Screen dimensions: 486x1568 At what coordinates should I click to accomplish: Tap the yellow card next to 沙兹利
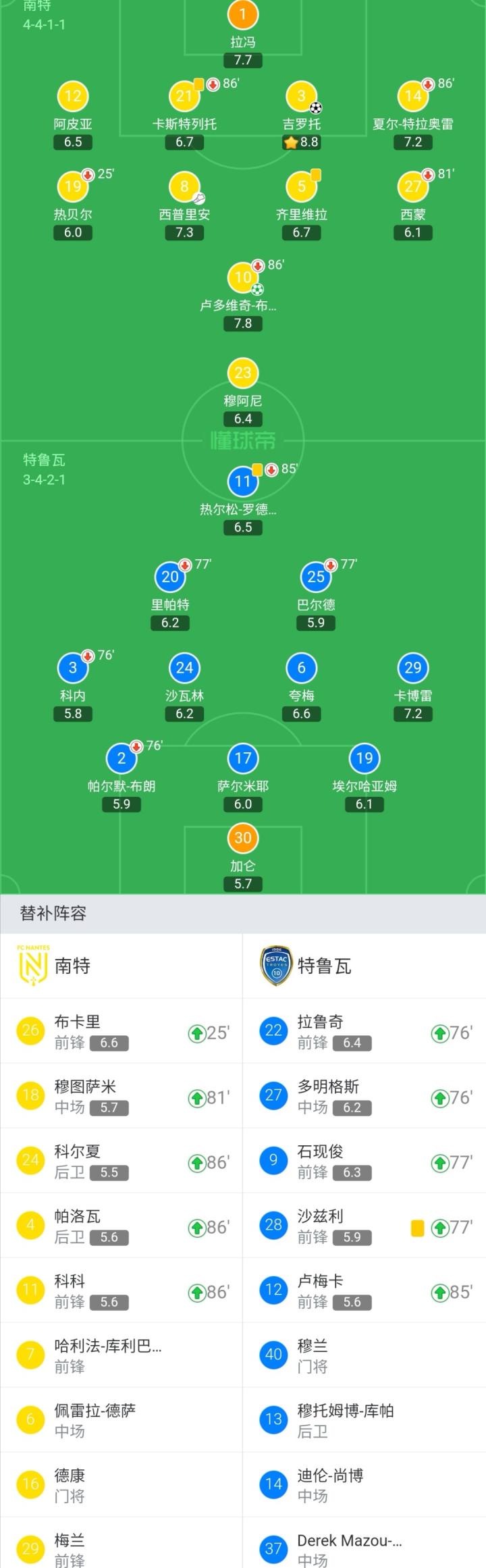(x=417, y=1228)
